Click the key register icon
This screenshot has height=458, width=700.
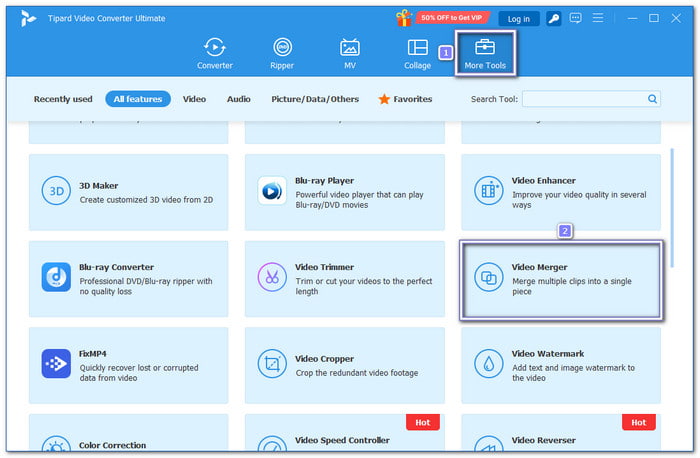point(552,18)
